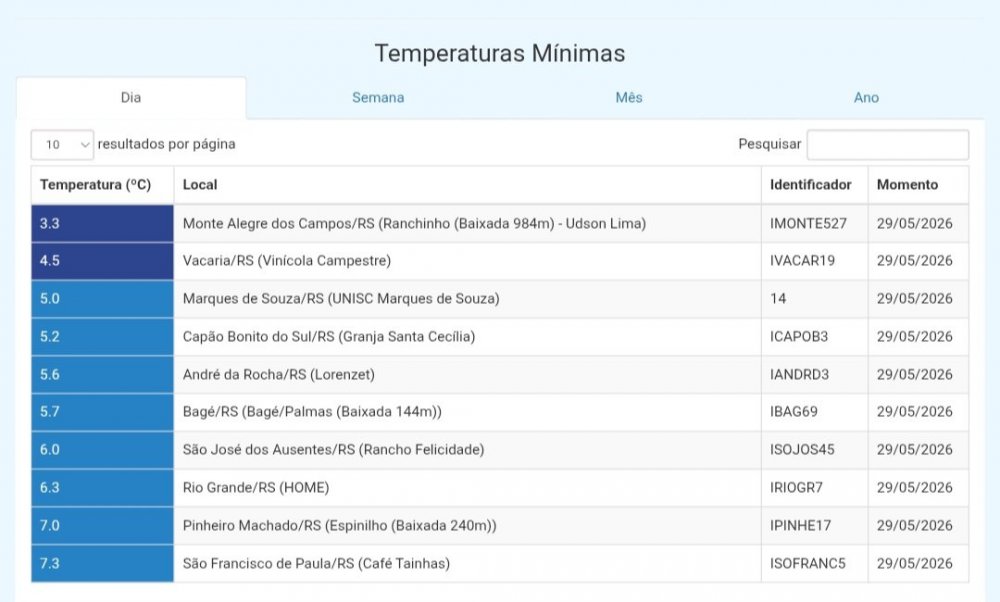
Task: Click Capão Bonito do Sul/RS location
Action: pyautogui.click(x=328, y=337)
